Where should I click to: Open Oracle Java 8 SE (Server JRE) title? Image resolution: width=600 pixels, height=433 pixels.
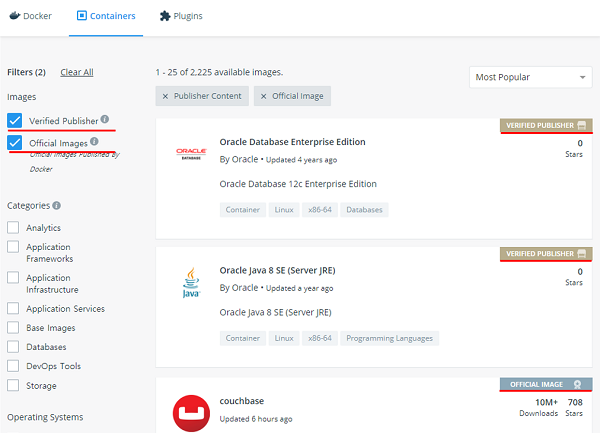277,270
